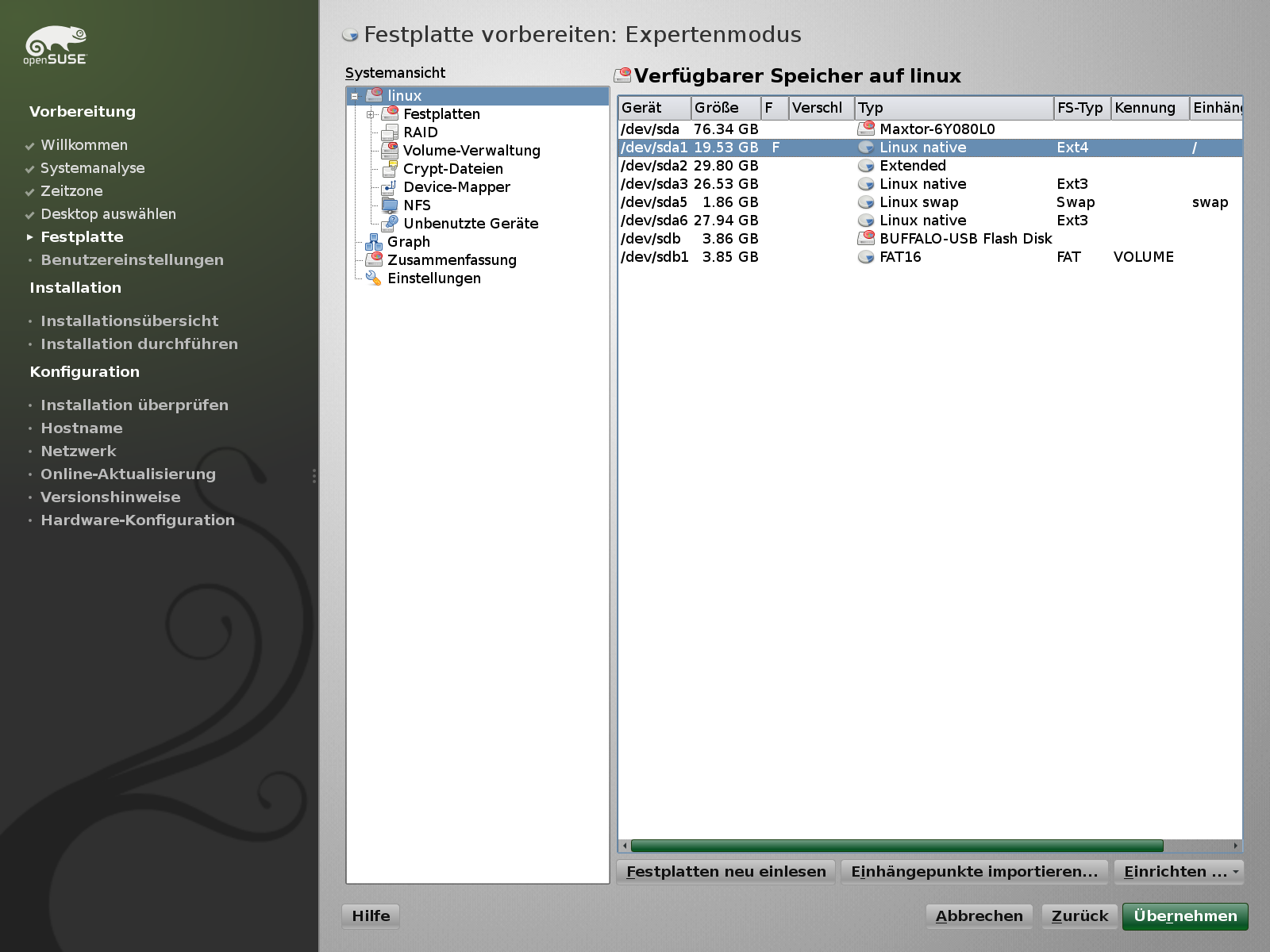
Task: Click the partition icon beside FAT16
Action: click(x=866, y=256)
